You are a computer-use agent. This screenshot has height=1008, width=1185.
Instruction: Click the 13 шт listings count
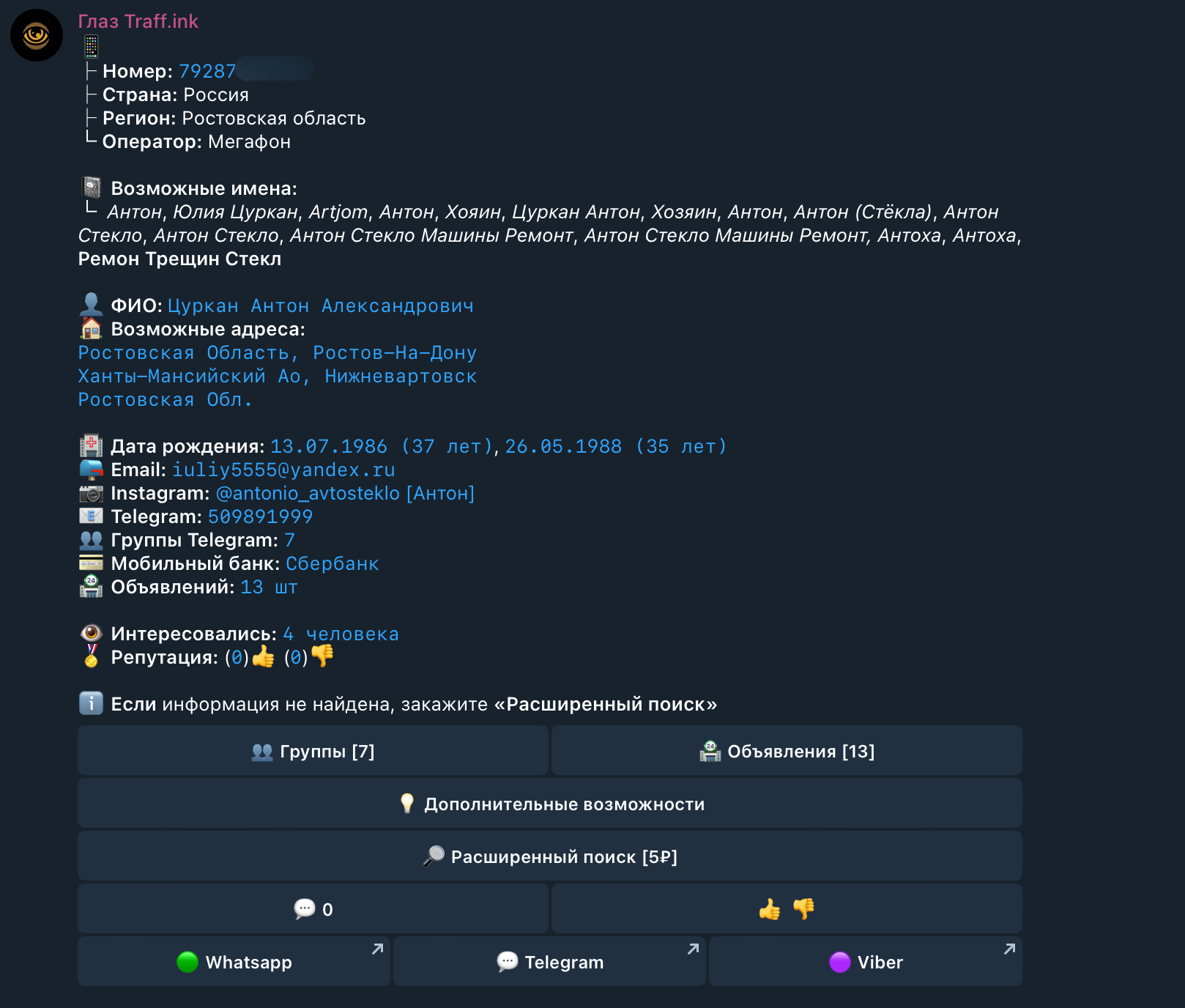(x=269, y=587)
